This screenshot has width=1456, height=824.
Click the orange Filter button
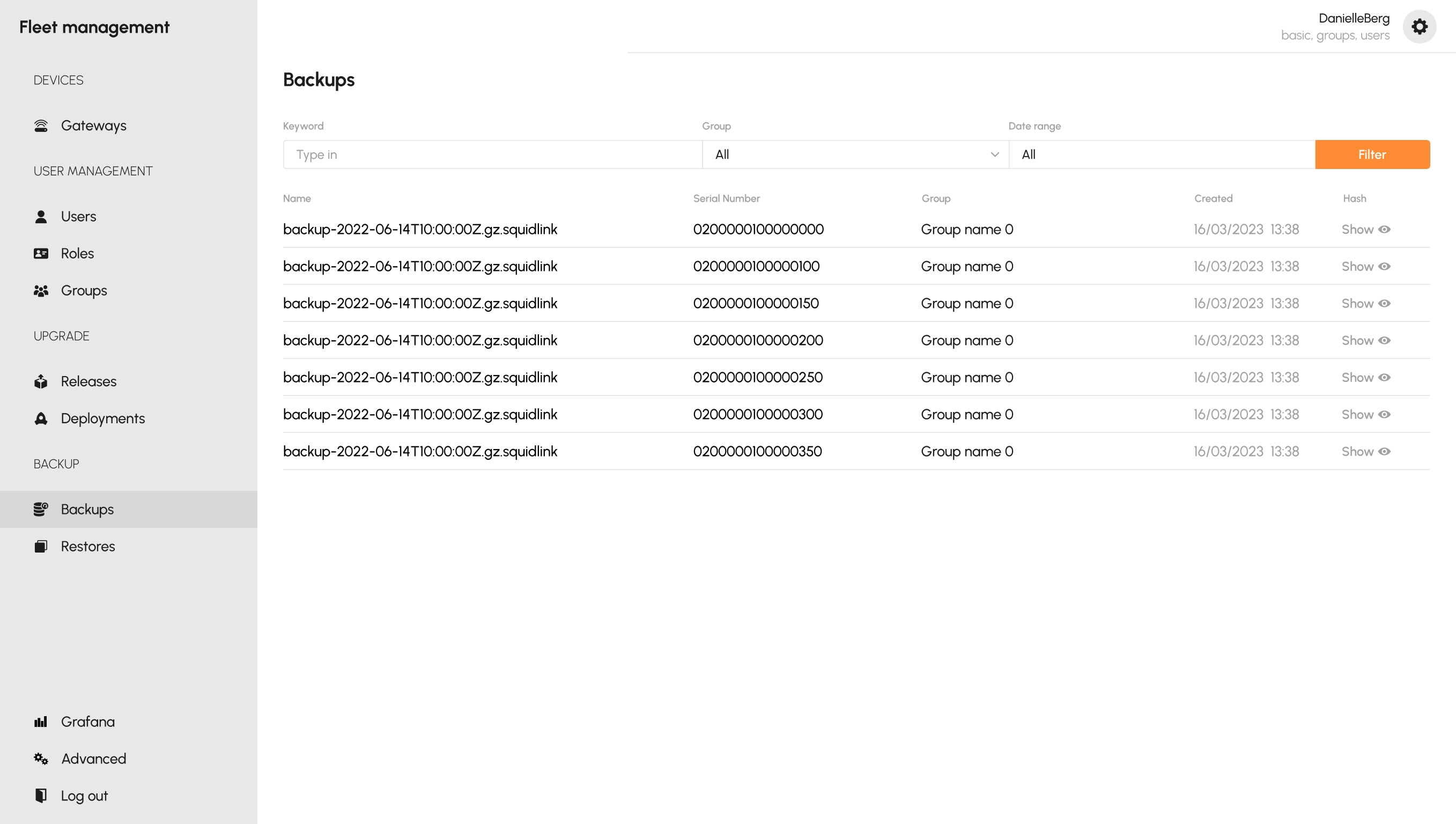click(x=1372, y=154)
